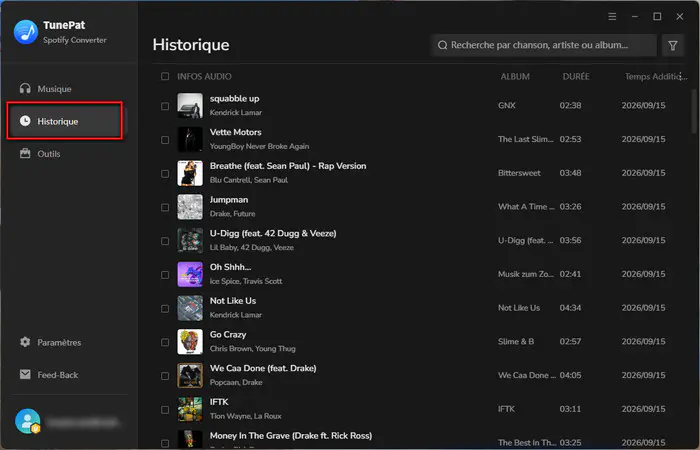Tick the U-Digg row checkbox
The height and width of the screenshot is (450, 700).
[x=165, y=241]
